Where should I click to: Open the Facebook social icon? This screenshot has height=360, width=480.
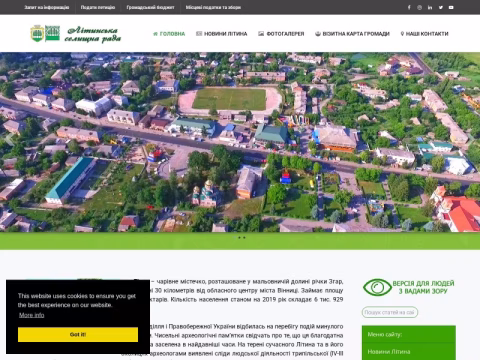pyautogui.click(x=409, y=7)
